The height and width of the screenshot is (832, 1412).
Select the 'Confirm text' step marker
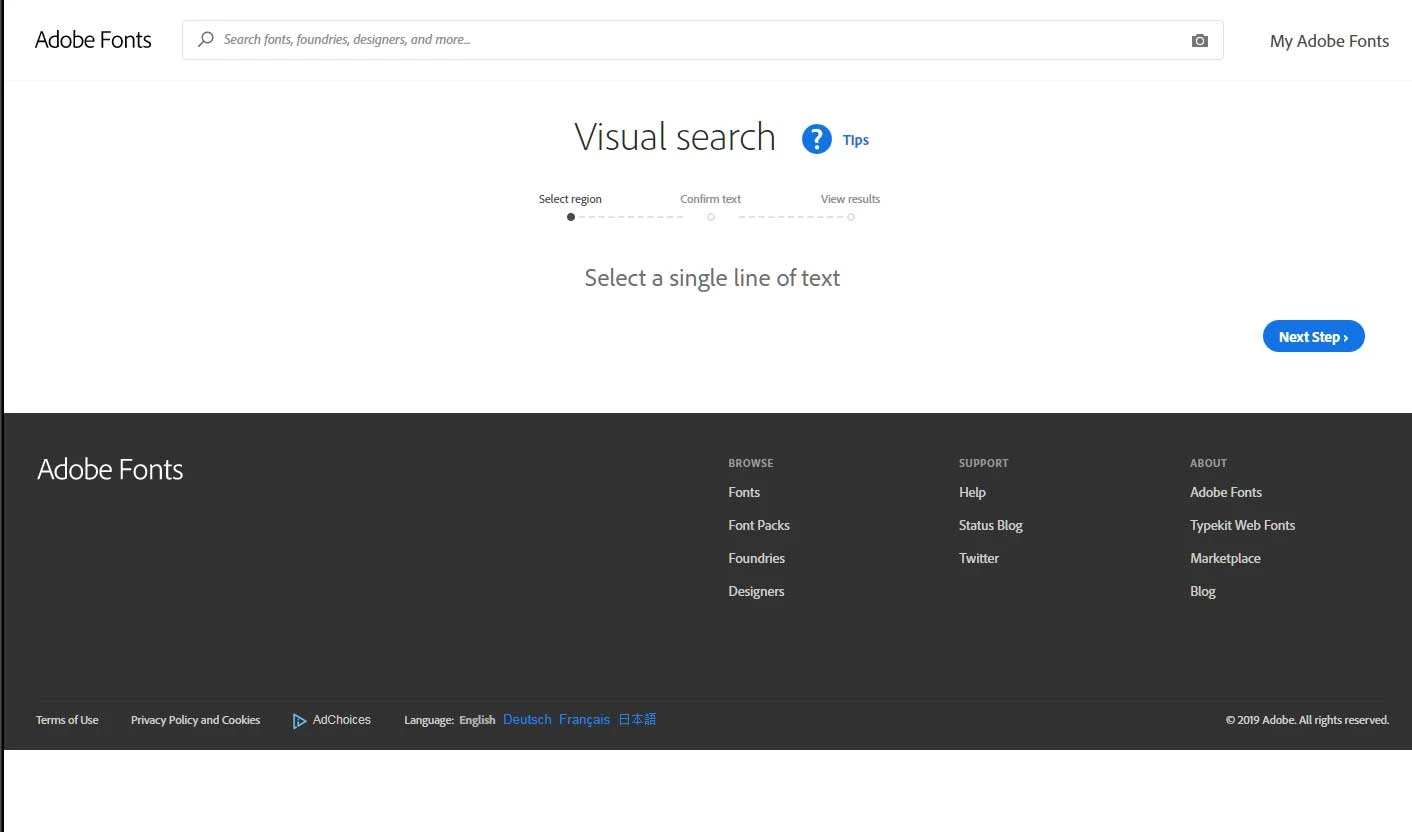[x=711, y=217]
